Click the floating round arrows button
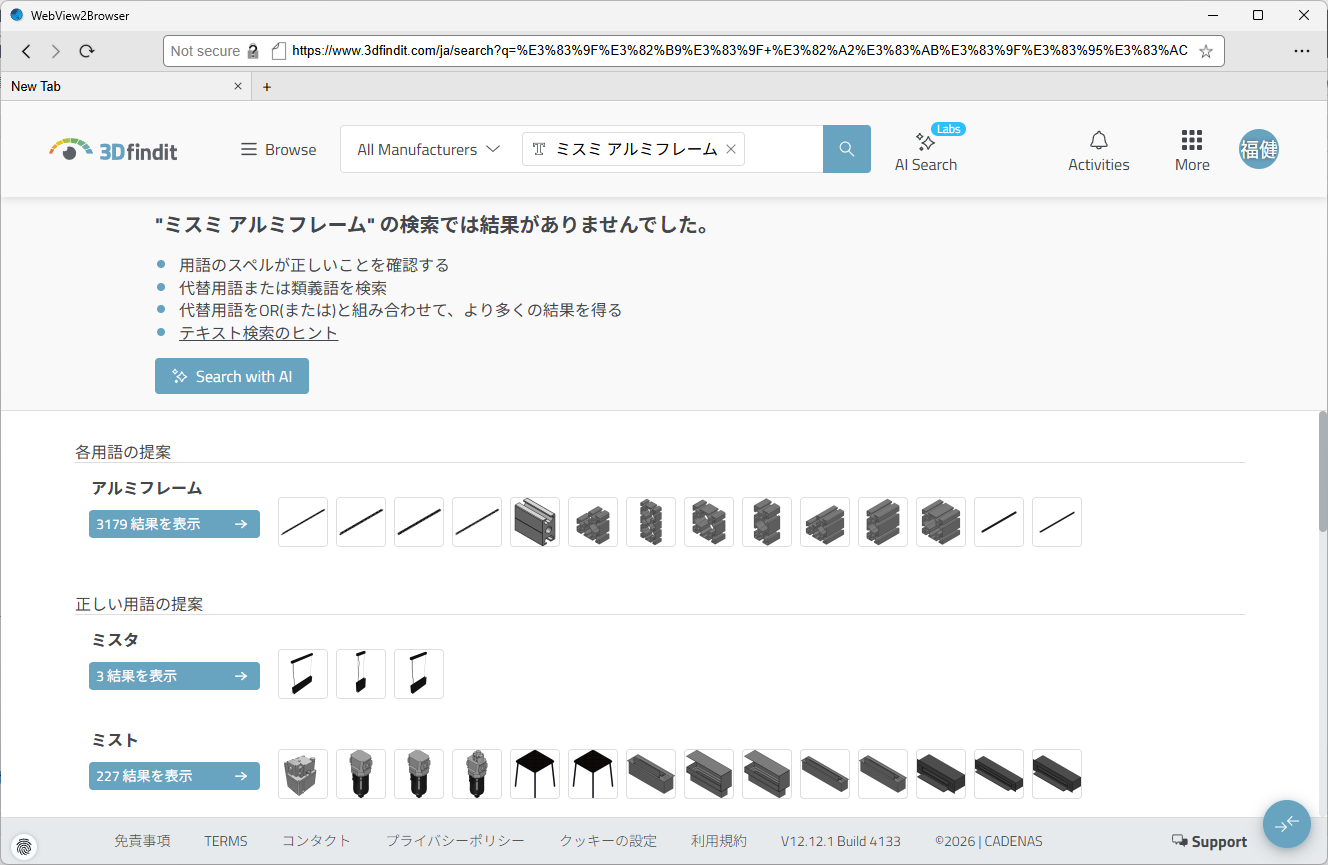The width and height of the screenshot is (1328, 865). tap(1286, 824)
